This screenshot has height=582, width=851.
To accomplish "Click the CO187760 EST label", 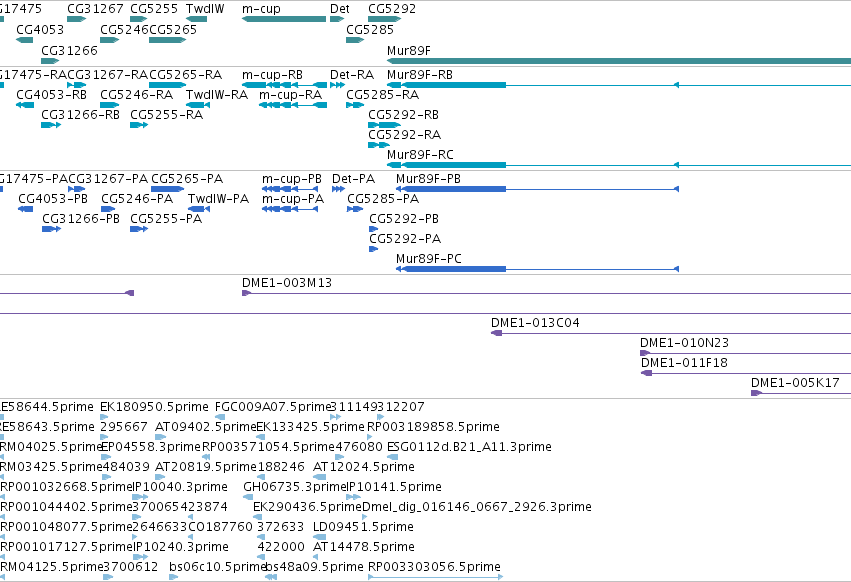I will pyautogui.click(x=221, y=527).
